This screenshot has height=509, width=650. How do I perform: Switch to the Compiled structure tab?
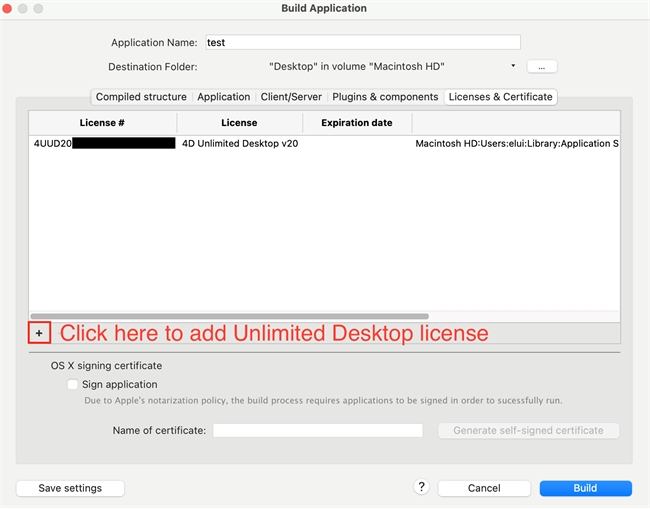141,97
